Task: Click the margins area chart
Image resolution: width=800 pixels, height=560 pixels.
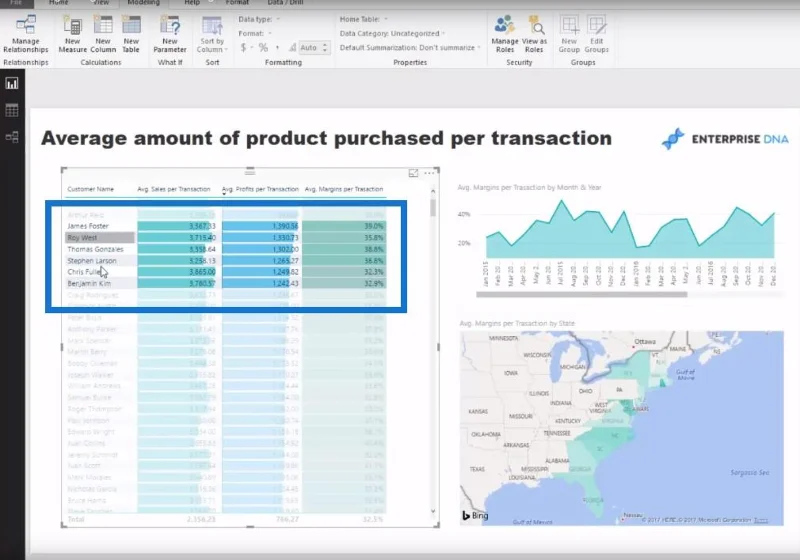Action: tap(630, 230)
